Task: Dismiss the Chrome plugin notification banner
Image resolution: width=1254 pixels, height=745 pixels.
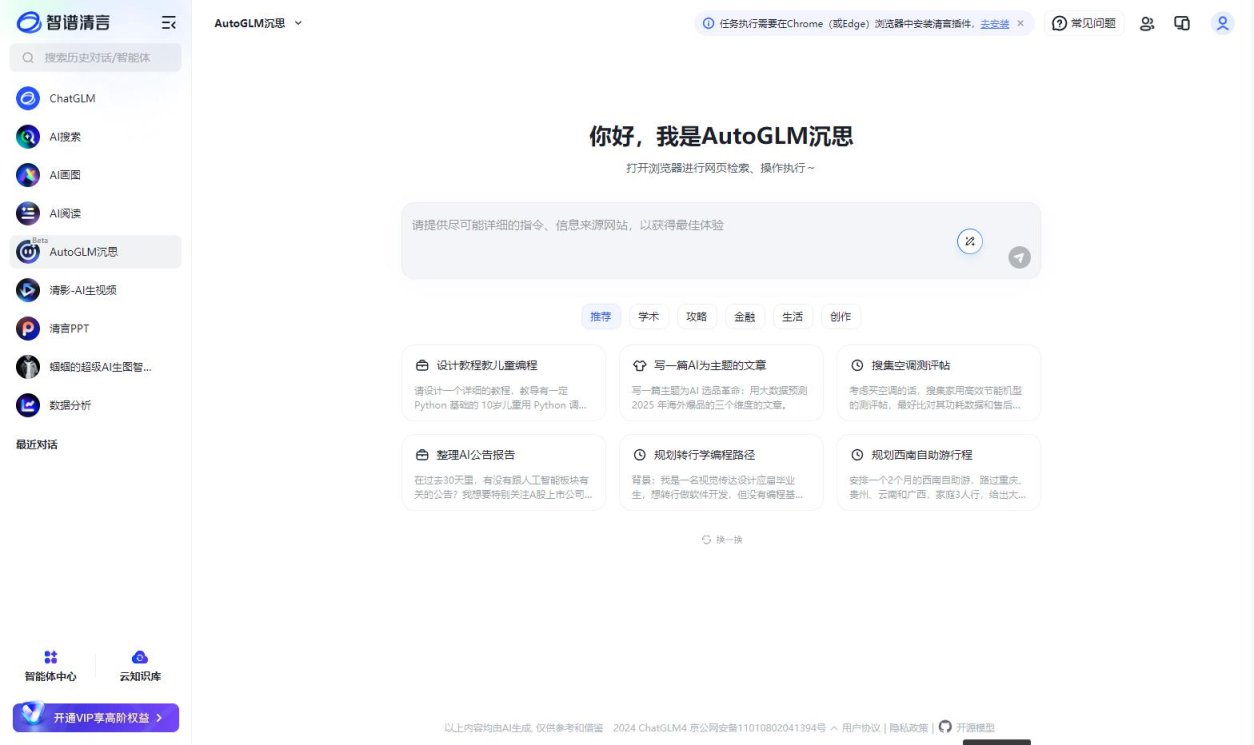Action: point(1019,23)
